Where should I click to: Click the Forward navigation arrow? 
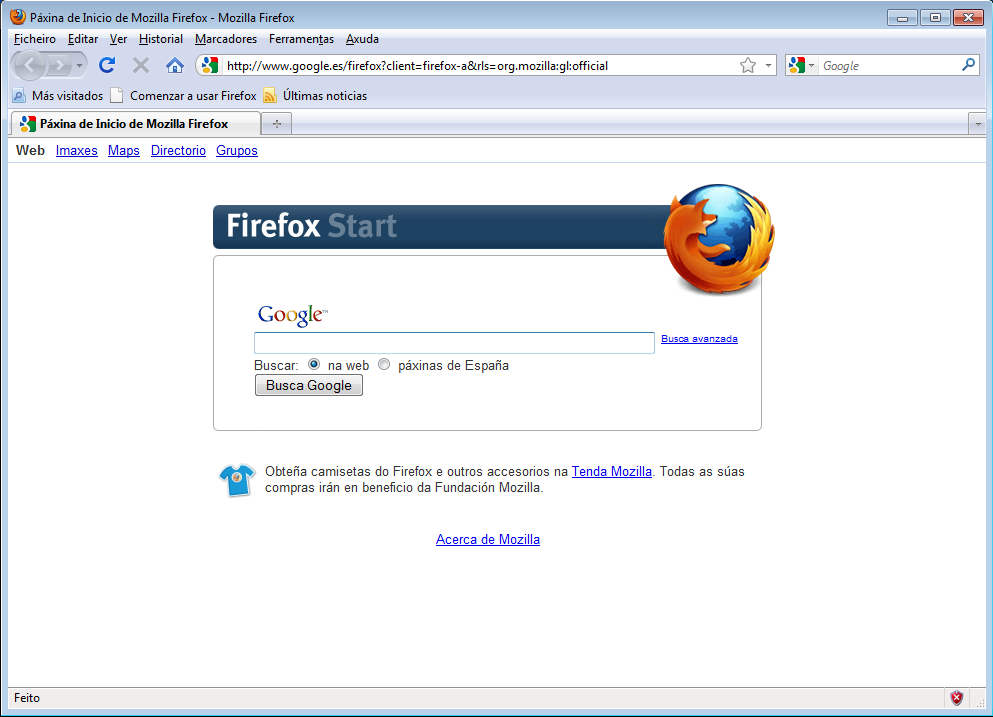[60, 65]
